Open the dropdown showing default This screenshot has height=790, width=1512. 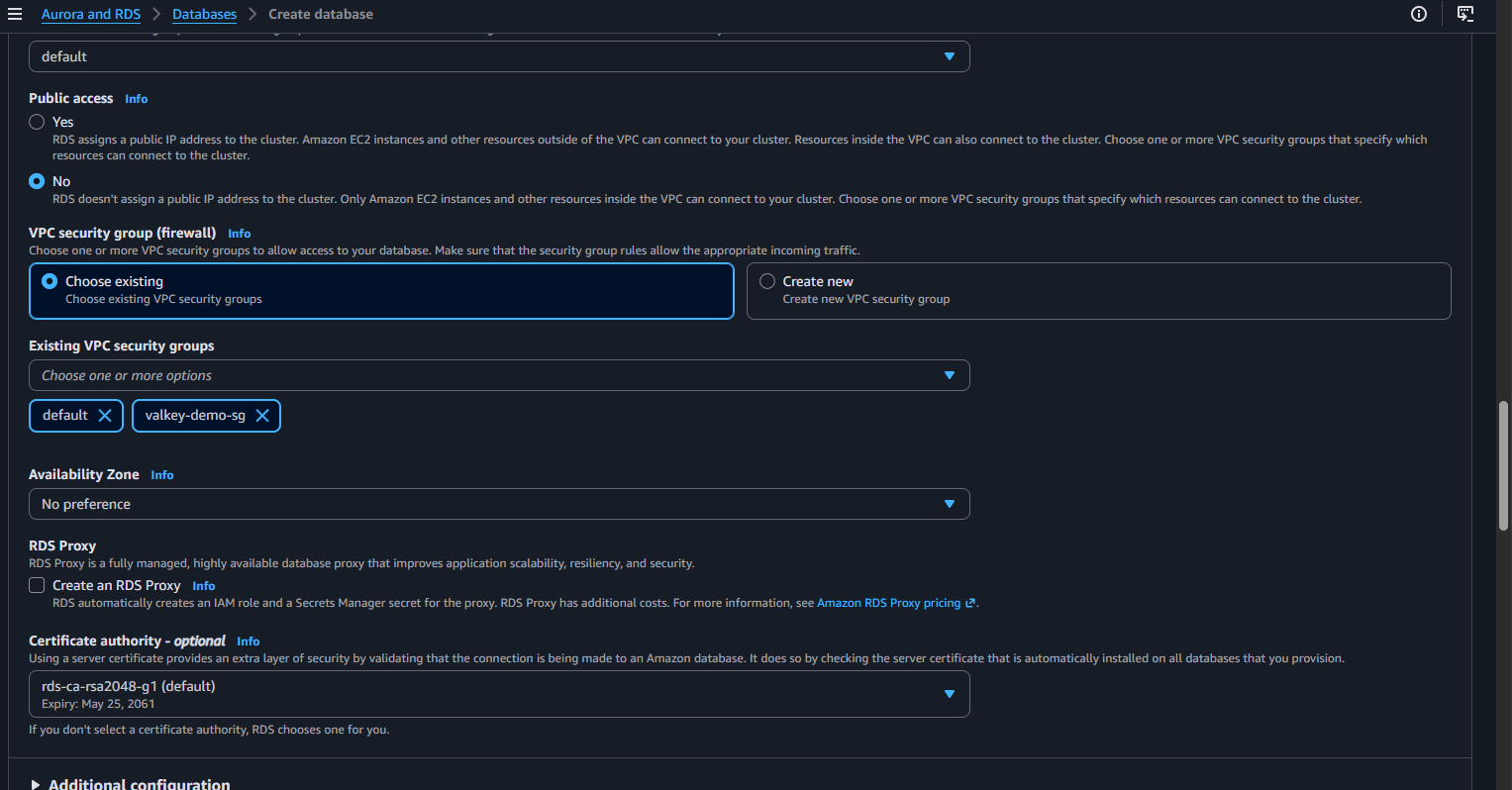coord(499,56)
